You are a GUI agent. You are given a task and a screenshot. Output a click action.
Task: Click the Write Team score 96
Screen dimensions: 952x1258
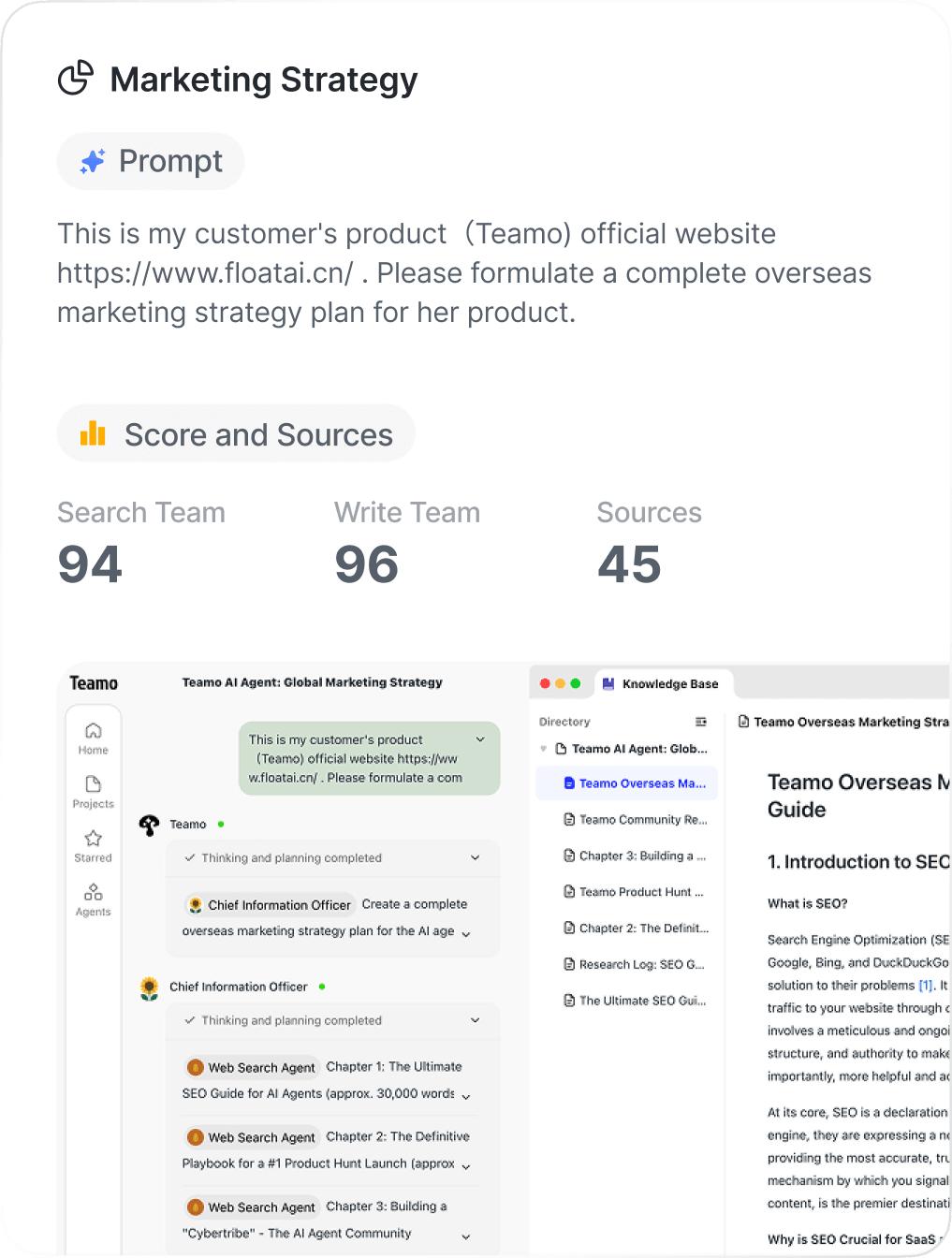tap(367, 564)
